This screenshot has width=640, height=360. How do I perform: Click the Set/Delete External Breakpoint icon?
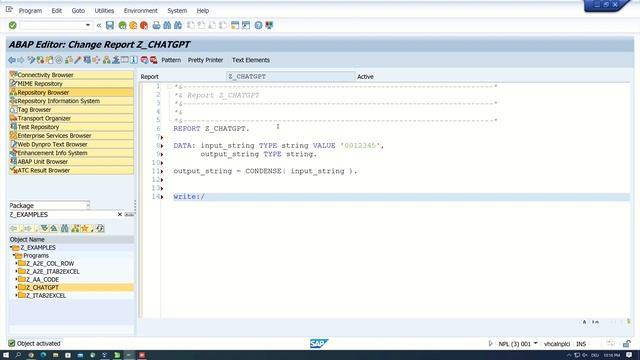coord(153,60)
